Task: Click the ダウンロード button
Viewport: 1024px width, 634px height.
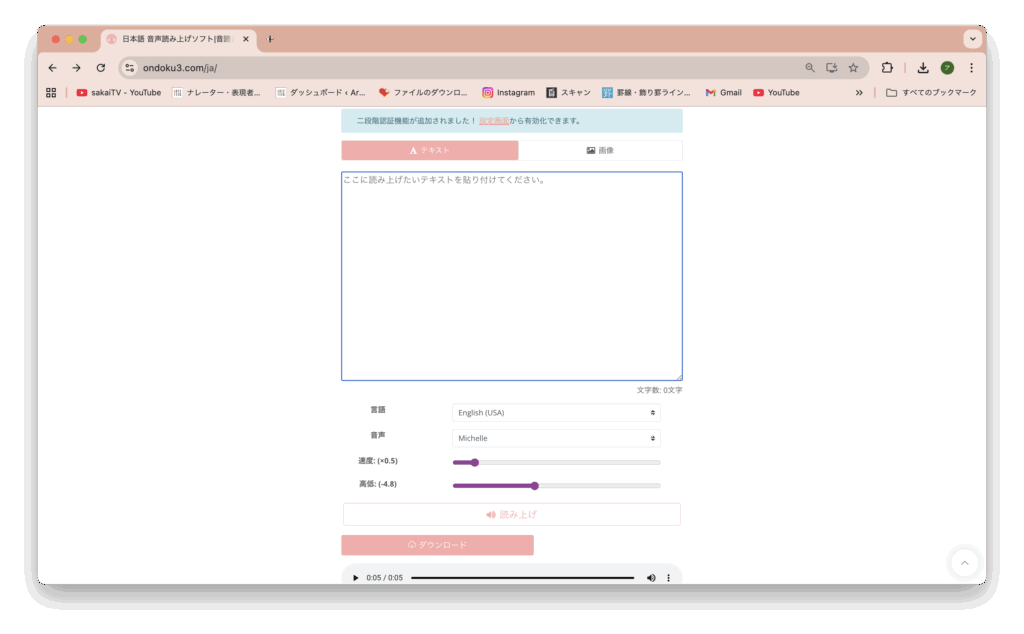Action: click(437, 545)
